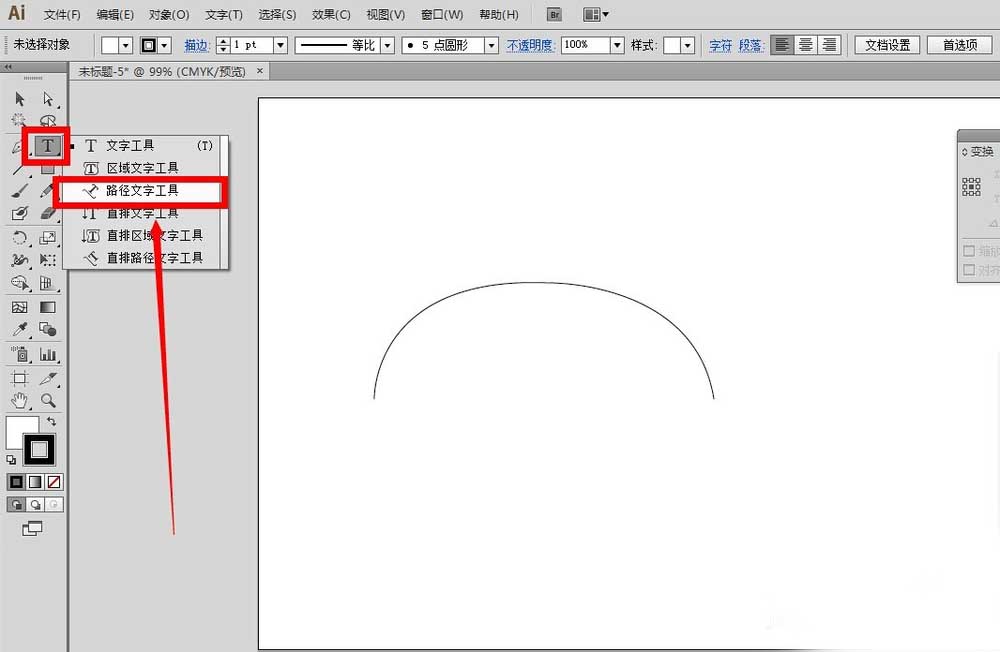The height and width of the screenshot is (652, 1000).
Task: Select the Direct Selection tool white arrow
Action: tap(48, 99)
